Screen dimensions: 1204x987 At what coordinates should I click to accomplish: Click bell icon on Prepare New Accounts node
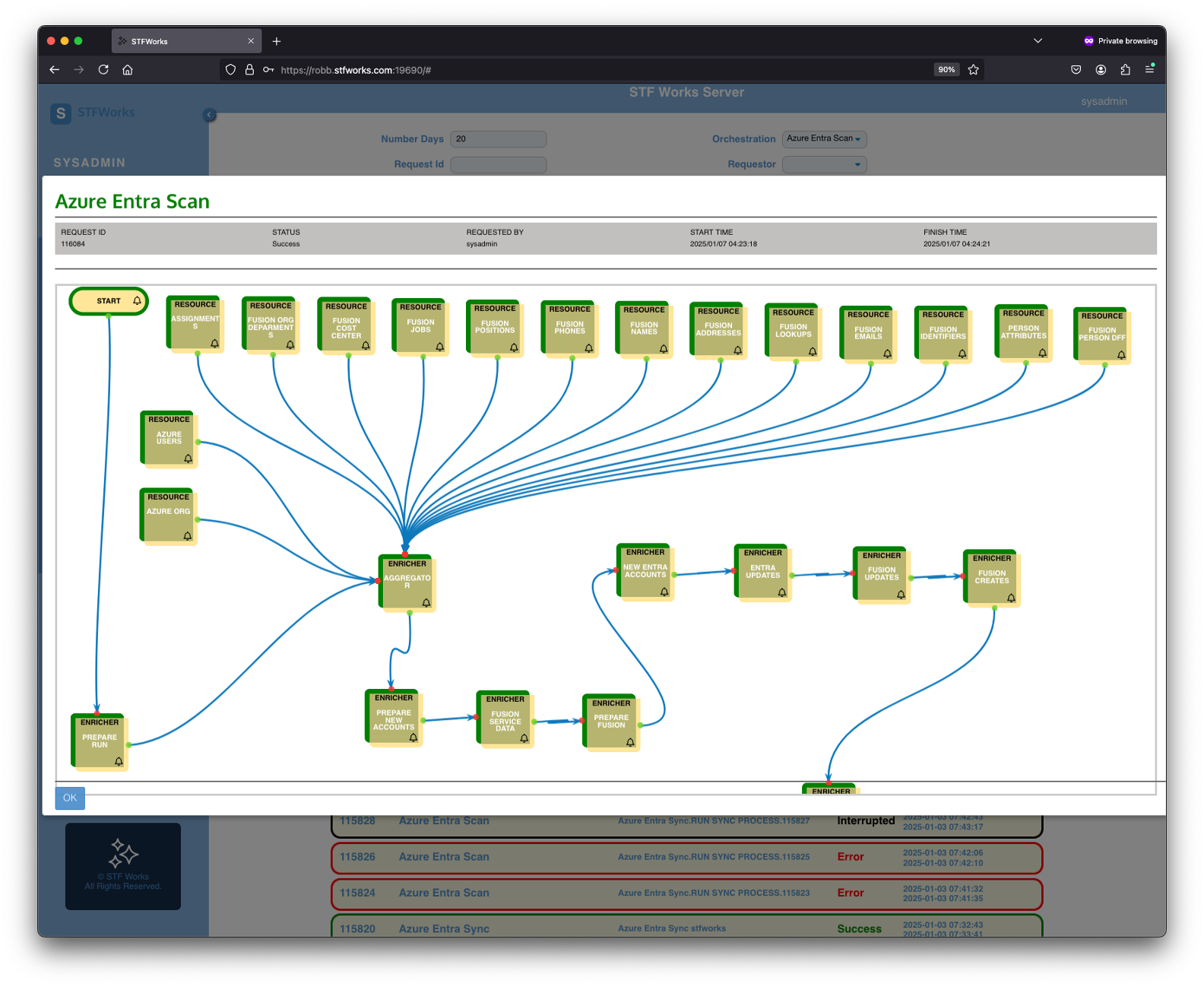413,738
